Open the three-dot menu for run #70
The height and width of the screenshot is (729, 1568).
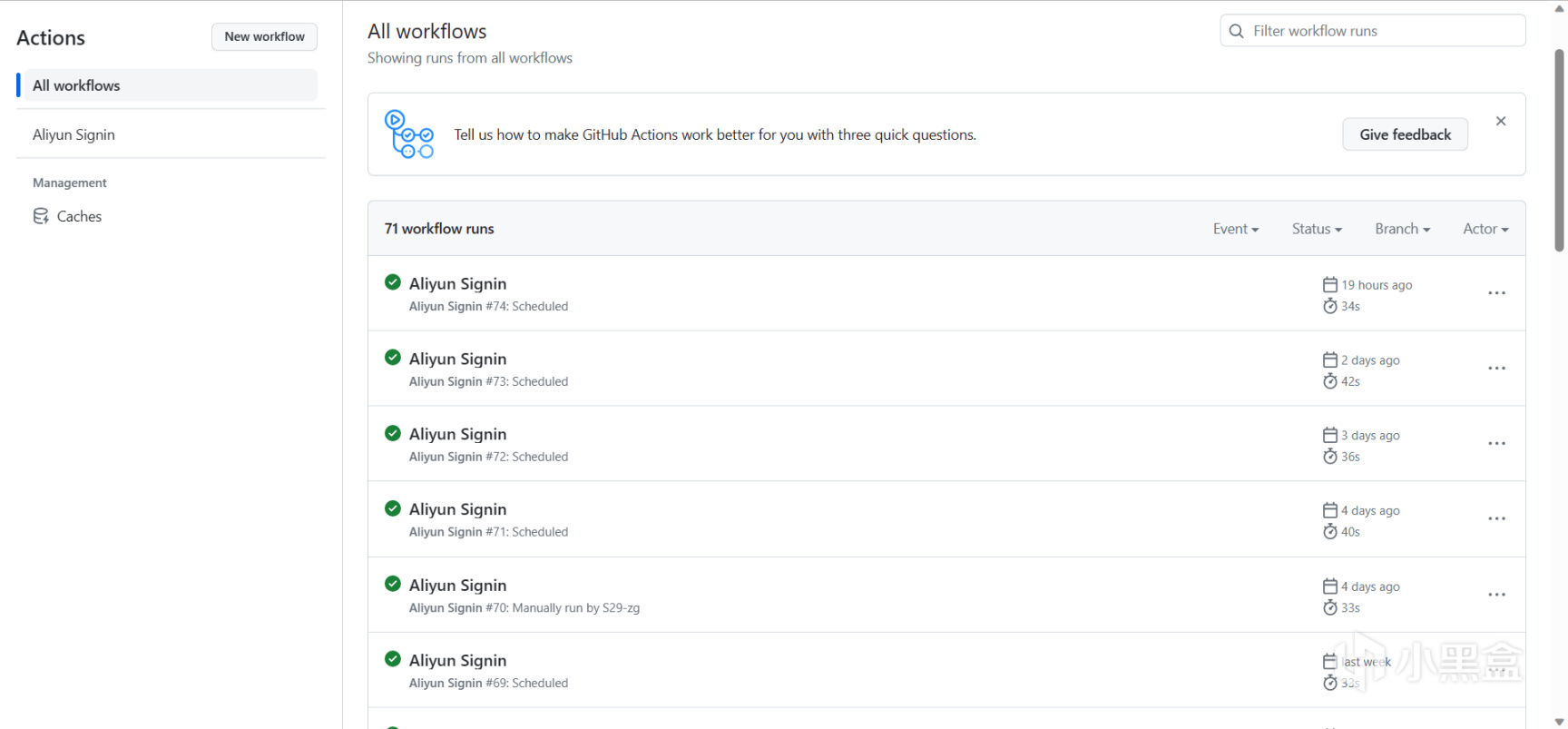point(1497,595)
